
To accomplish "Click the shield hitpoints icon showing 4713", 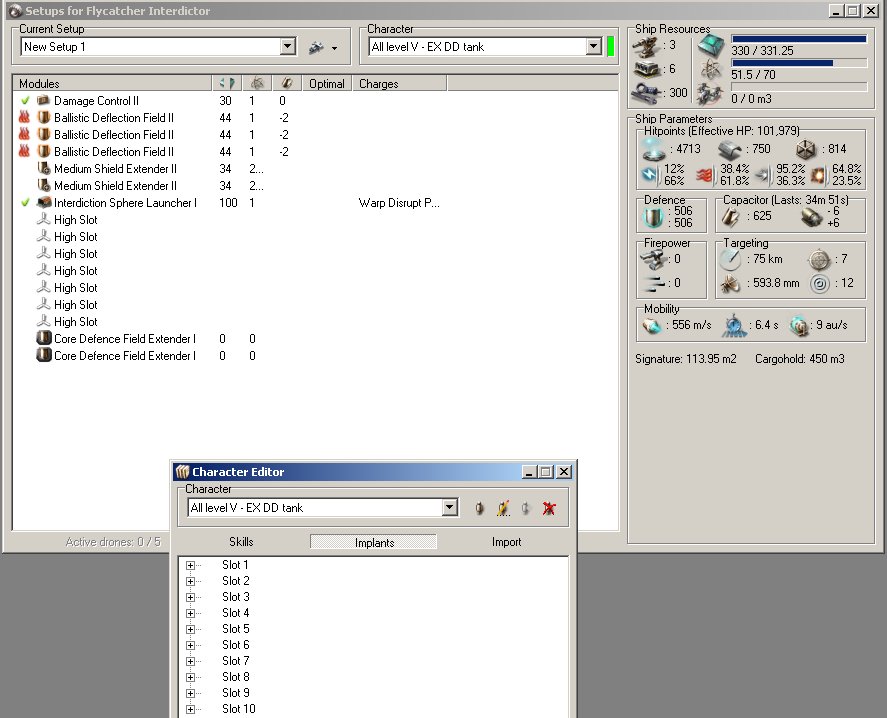I will (655, 149).
